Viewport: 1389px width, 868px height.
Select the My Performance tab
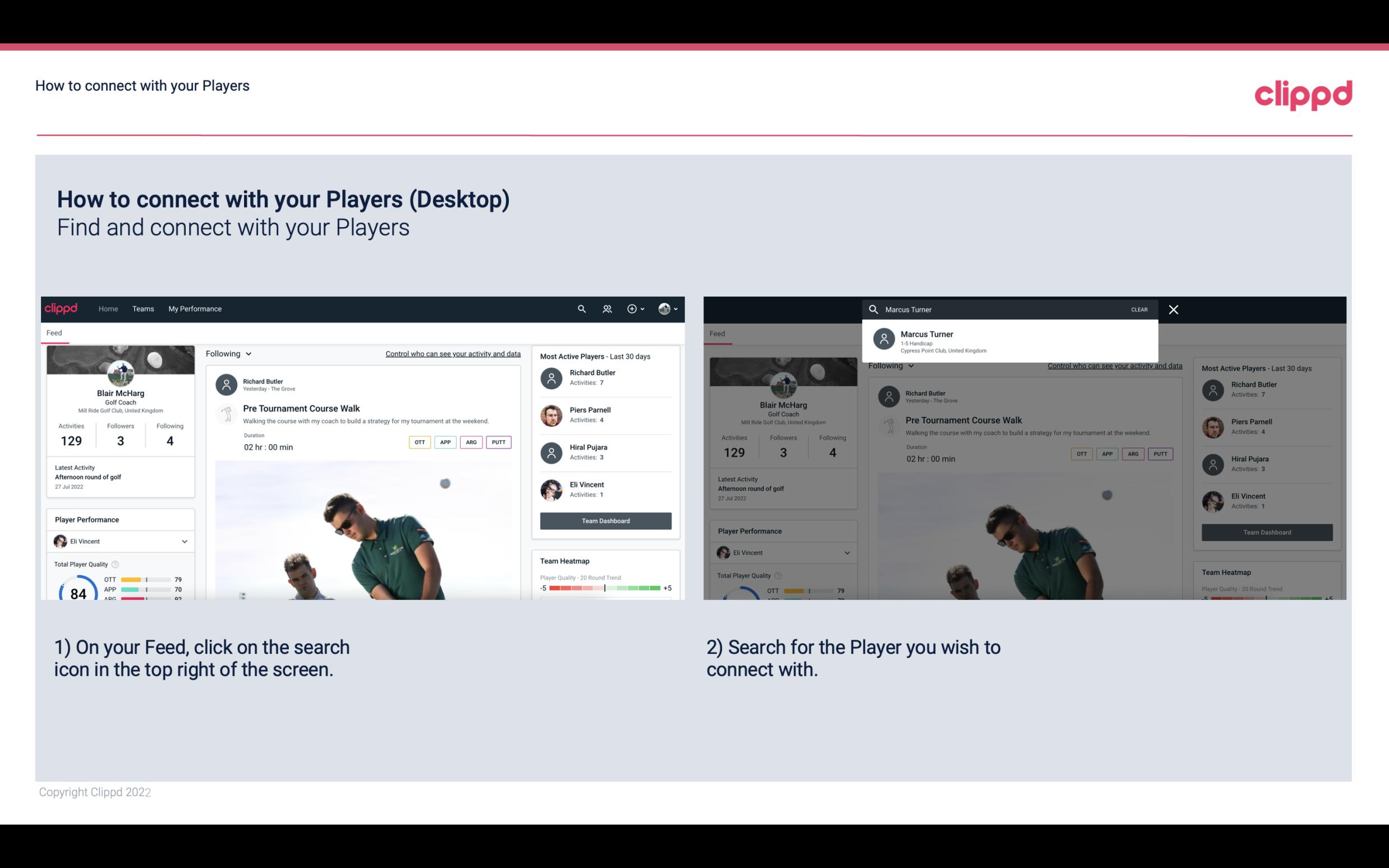195,308
